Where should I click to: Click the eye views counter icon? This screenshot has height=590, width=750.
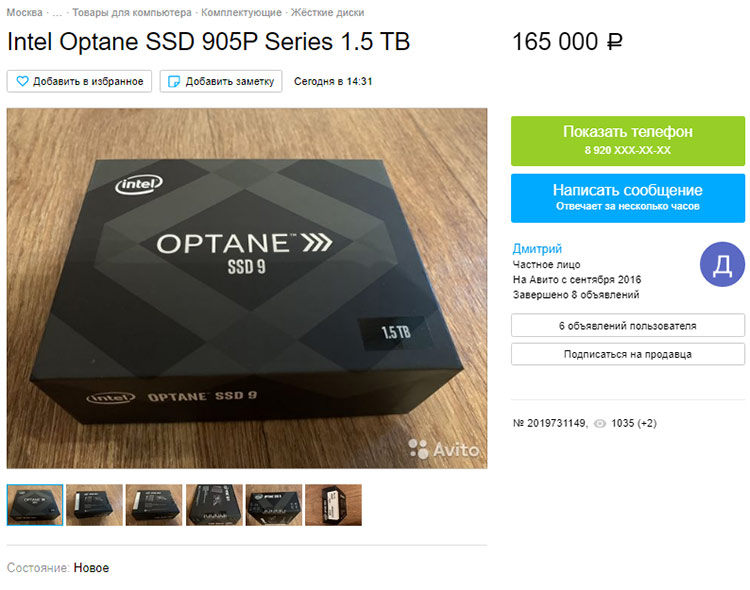click(x=600, y=423)
